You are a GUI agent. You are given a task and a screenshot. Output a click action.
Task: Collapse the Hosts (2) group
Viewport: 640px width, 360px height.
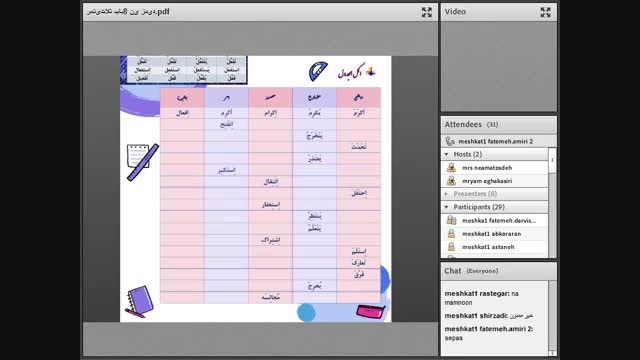(447, 154)
